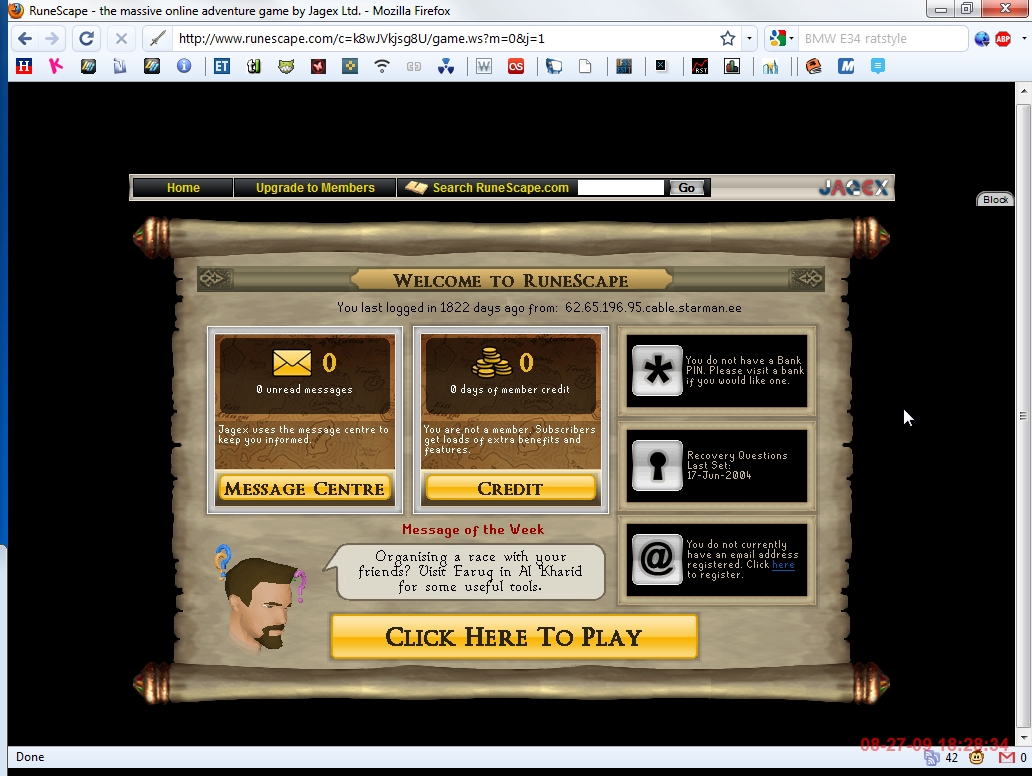Click the Gmail notifier icon in status bar
The width and height of the screenshot is (1032, 776).
(1006, 758)
